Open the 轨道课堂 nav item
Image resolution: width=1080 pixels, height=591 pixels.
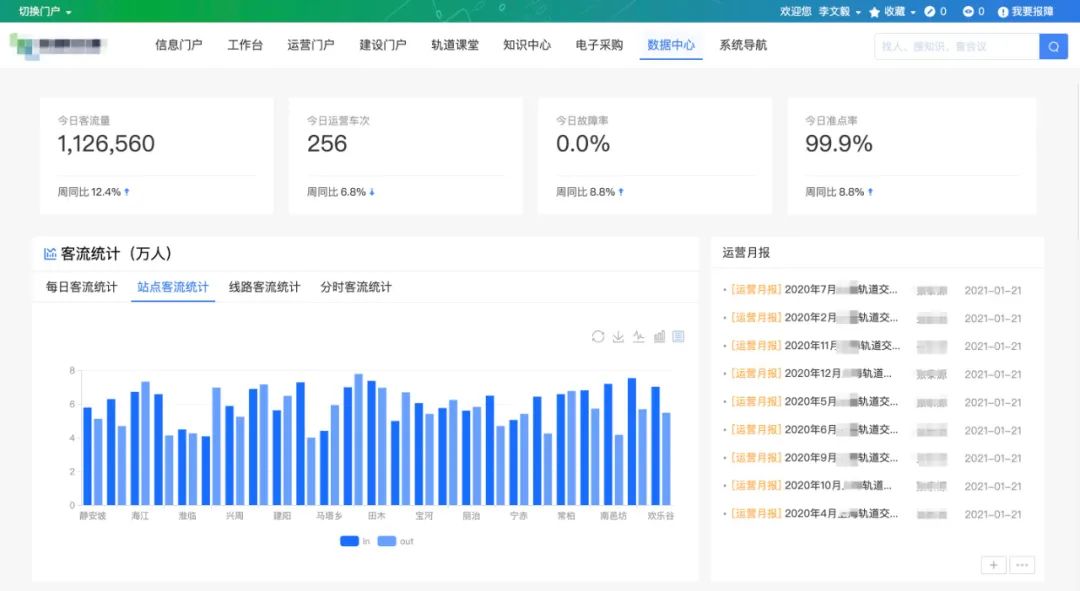[455, 45]
